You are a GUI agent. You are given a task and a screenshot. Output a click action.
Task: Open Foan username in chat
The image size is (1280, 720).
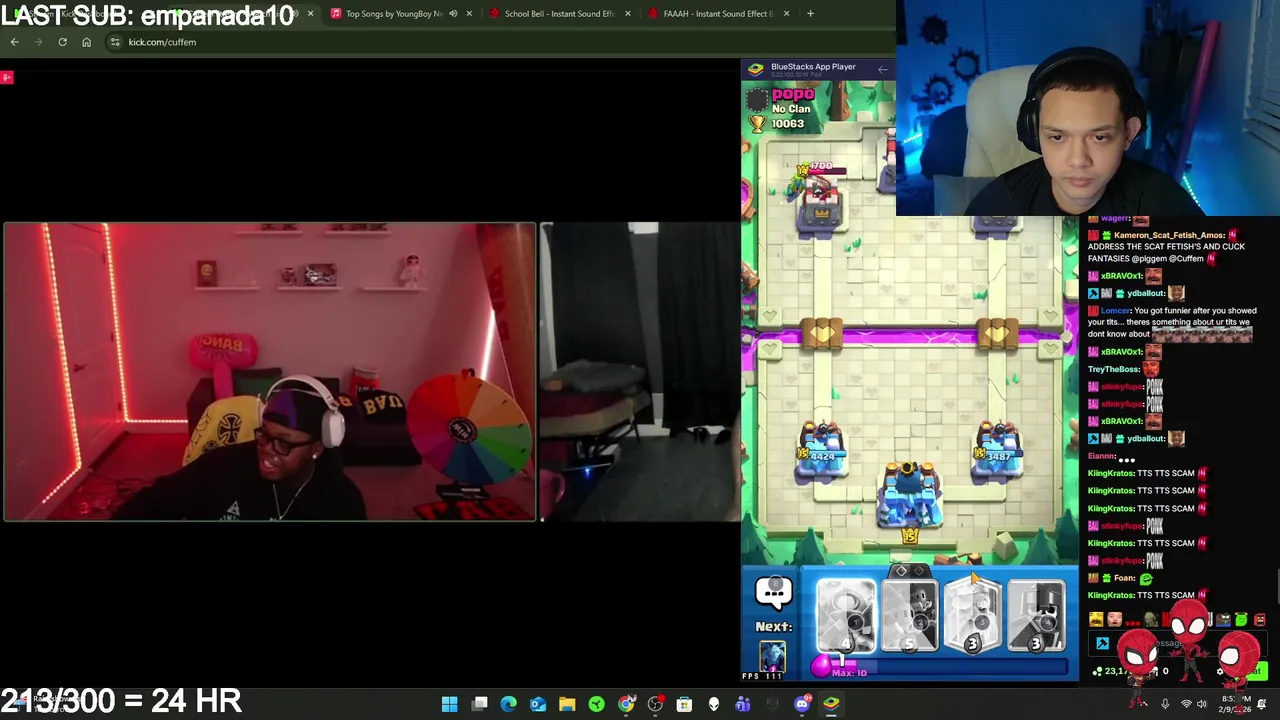pyautogui.click(x=1124, y=578)
